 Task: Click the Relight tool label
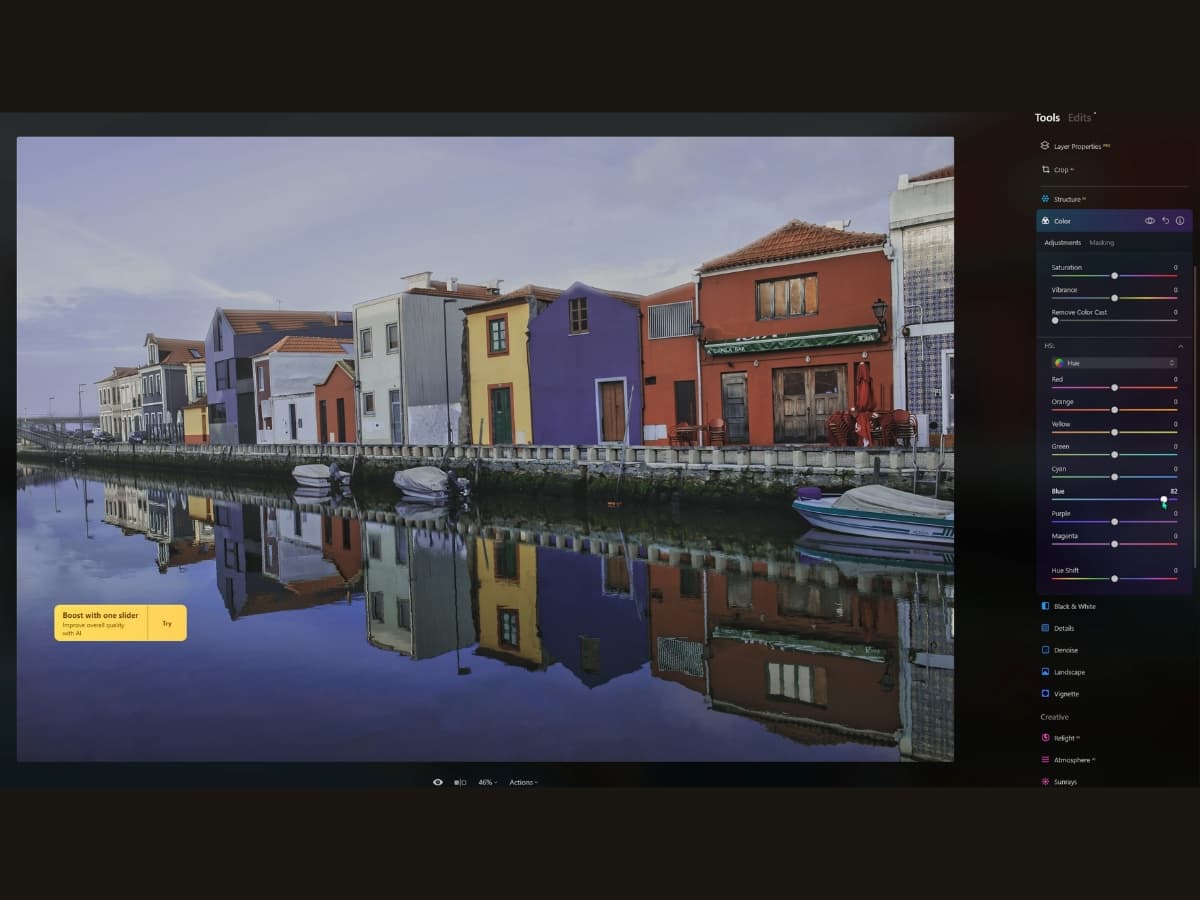coord(1064,738)
